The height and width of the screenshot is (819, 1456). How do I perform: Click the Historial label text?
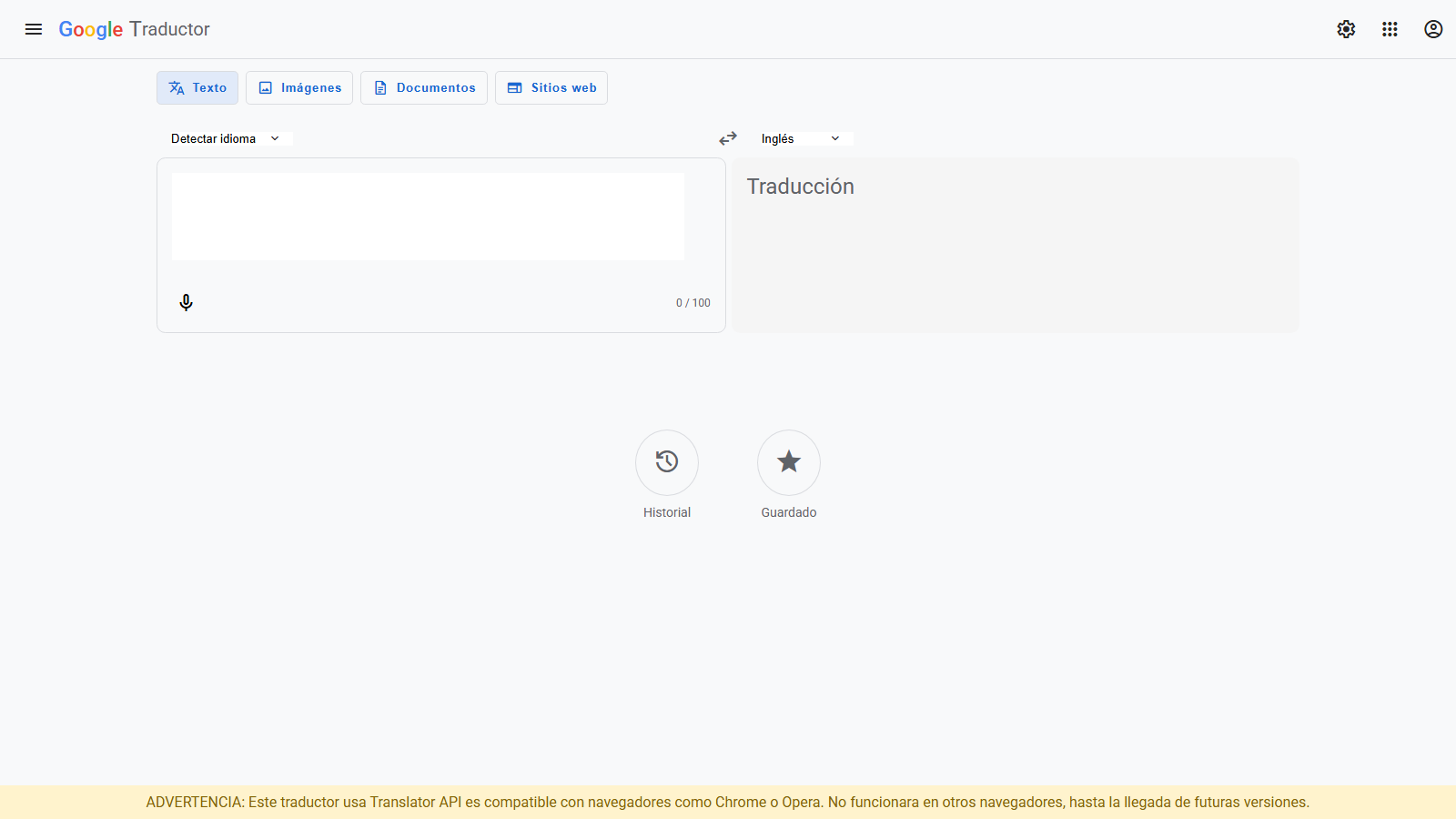[666, 511]
